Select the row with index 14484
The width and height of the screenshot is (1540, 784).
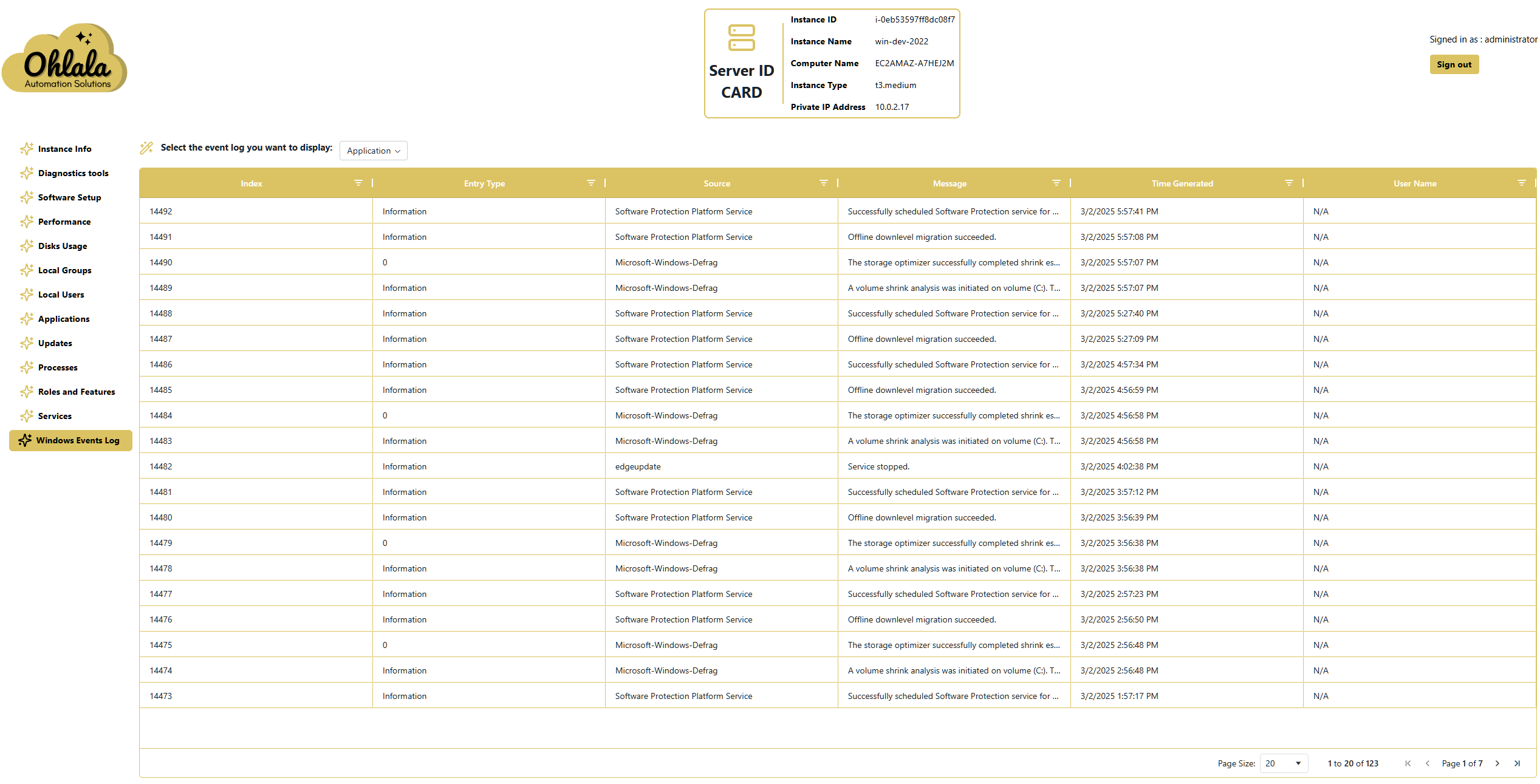click(838, 415)
